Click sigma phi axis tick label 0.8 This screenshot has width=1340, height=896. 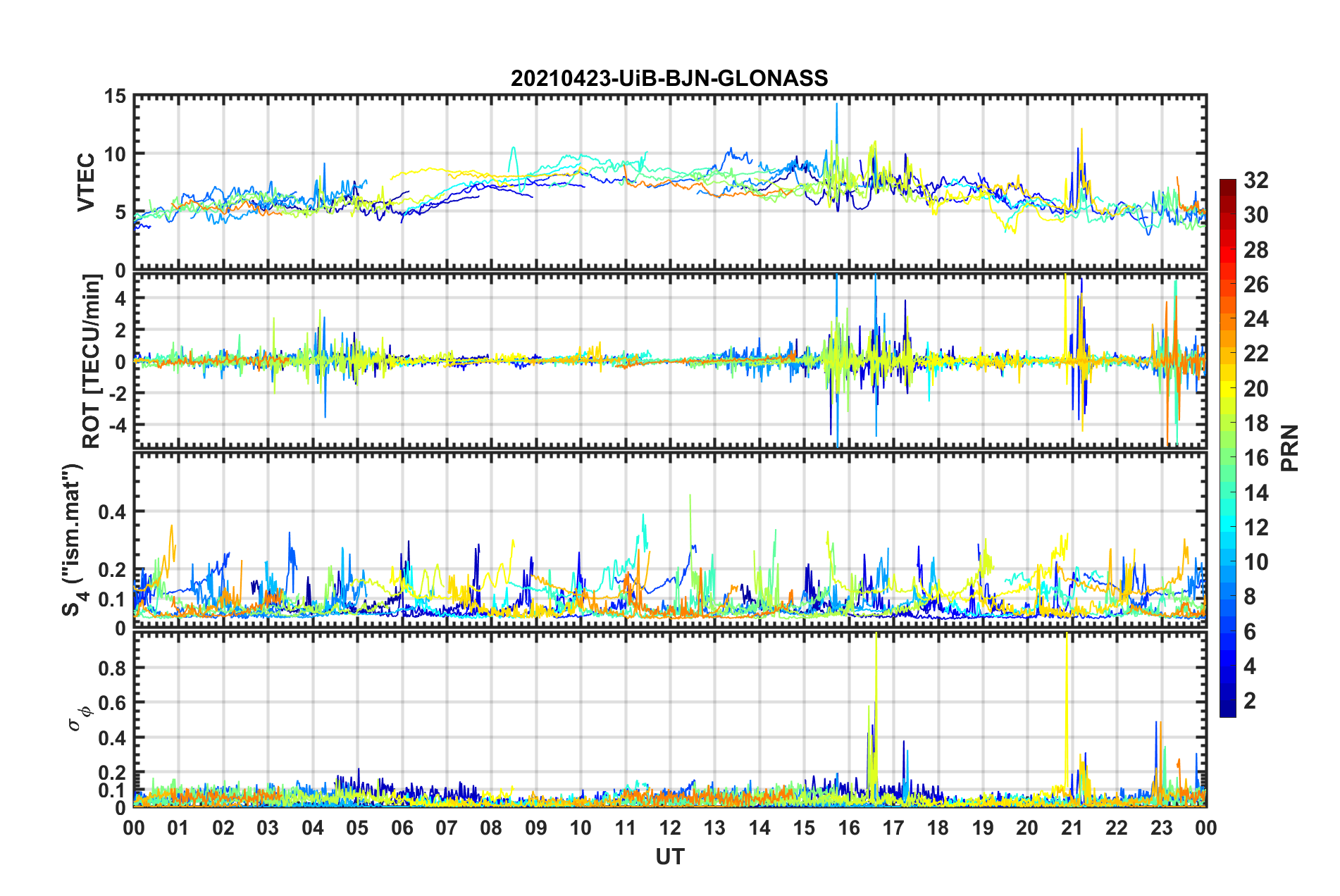coord(112,668)
